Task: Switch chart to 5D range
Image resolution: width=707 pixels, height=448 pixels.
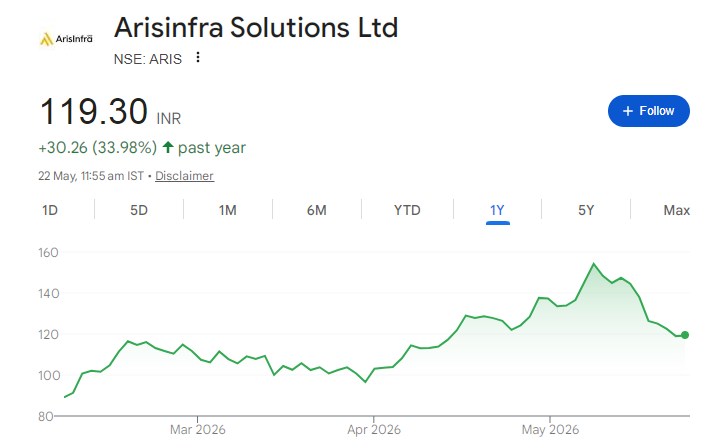Action: [x=139, y=210]
